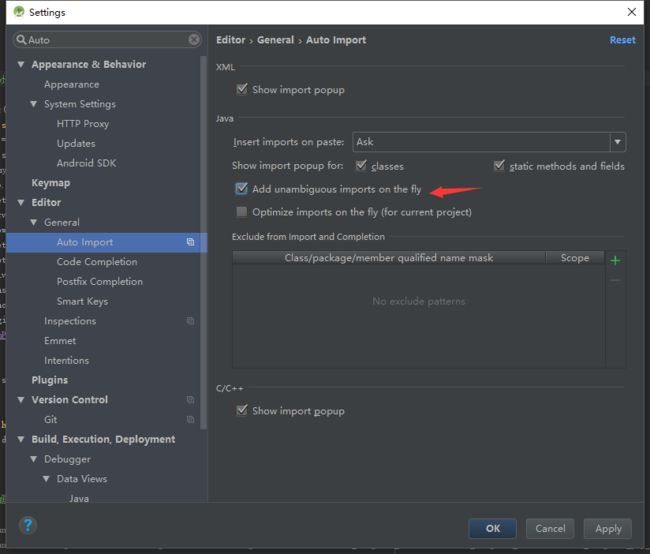Open Android SDK settings page
Viewport: 650px width, 554px height.
(86, 163)
